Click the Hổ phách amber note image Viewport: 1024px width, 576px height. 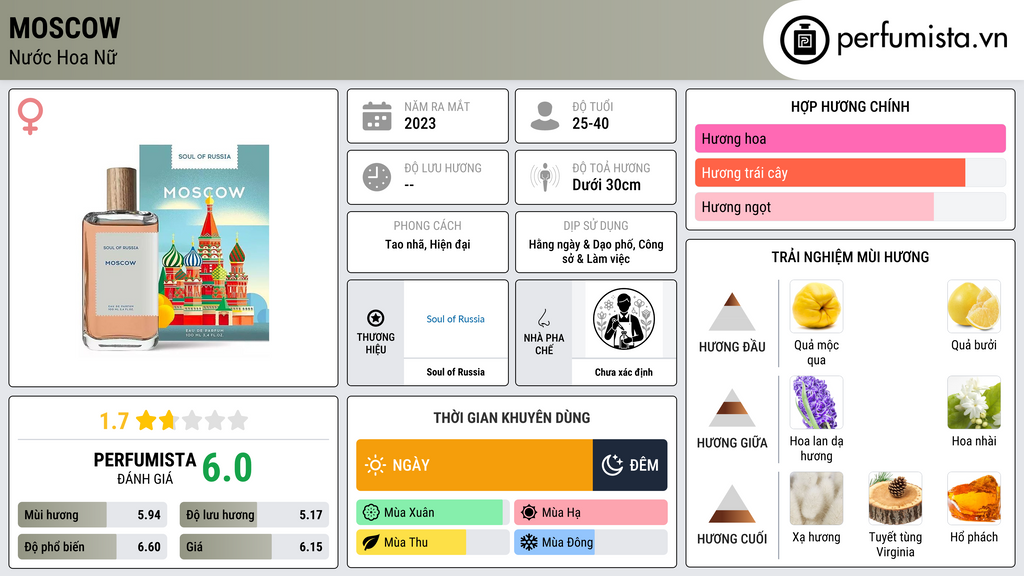974,498
